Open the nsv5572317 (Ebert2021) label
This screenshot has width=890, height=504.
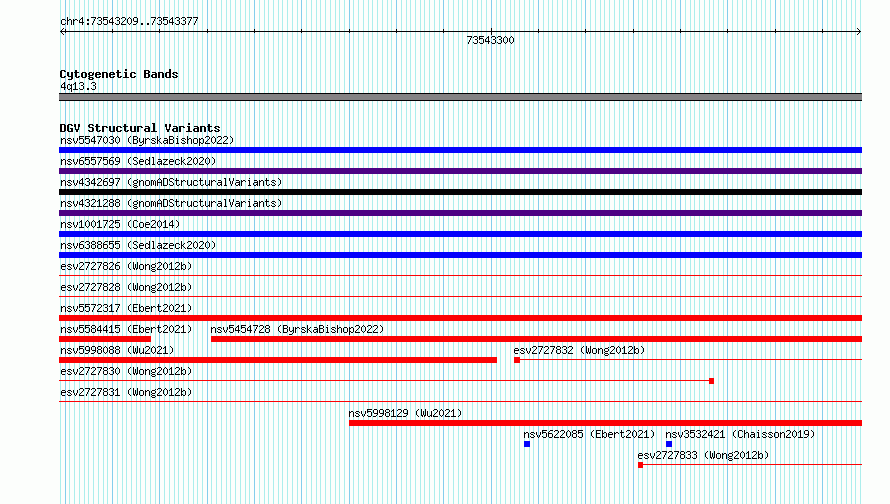(x=126, y=308)
